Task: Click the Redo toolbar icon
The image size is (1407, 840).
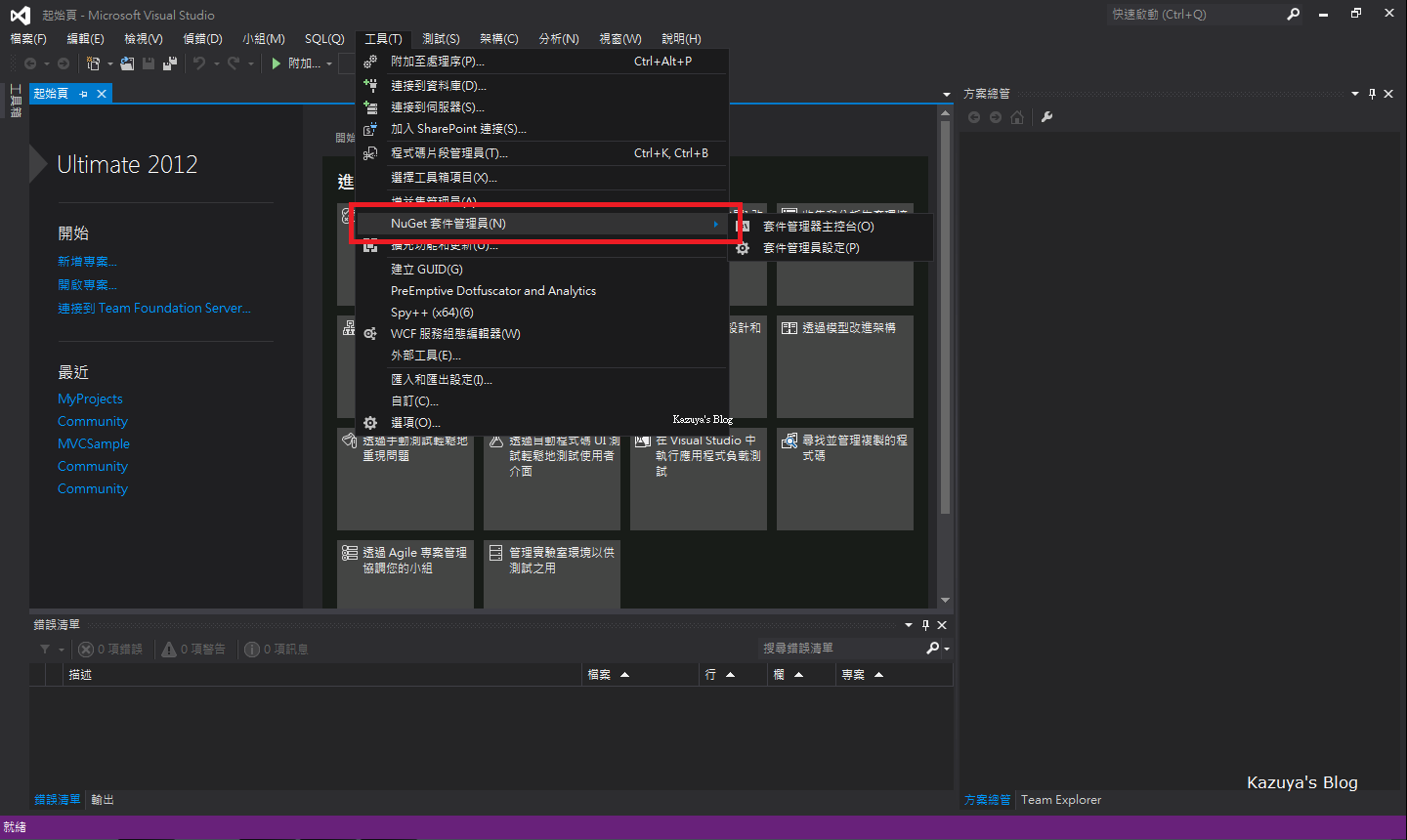Action: pyautogui.click(x=234, y=63)
